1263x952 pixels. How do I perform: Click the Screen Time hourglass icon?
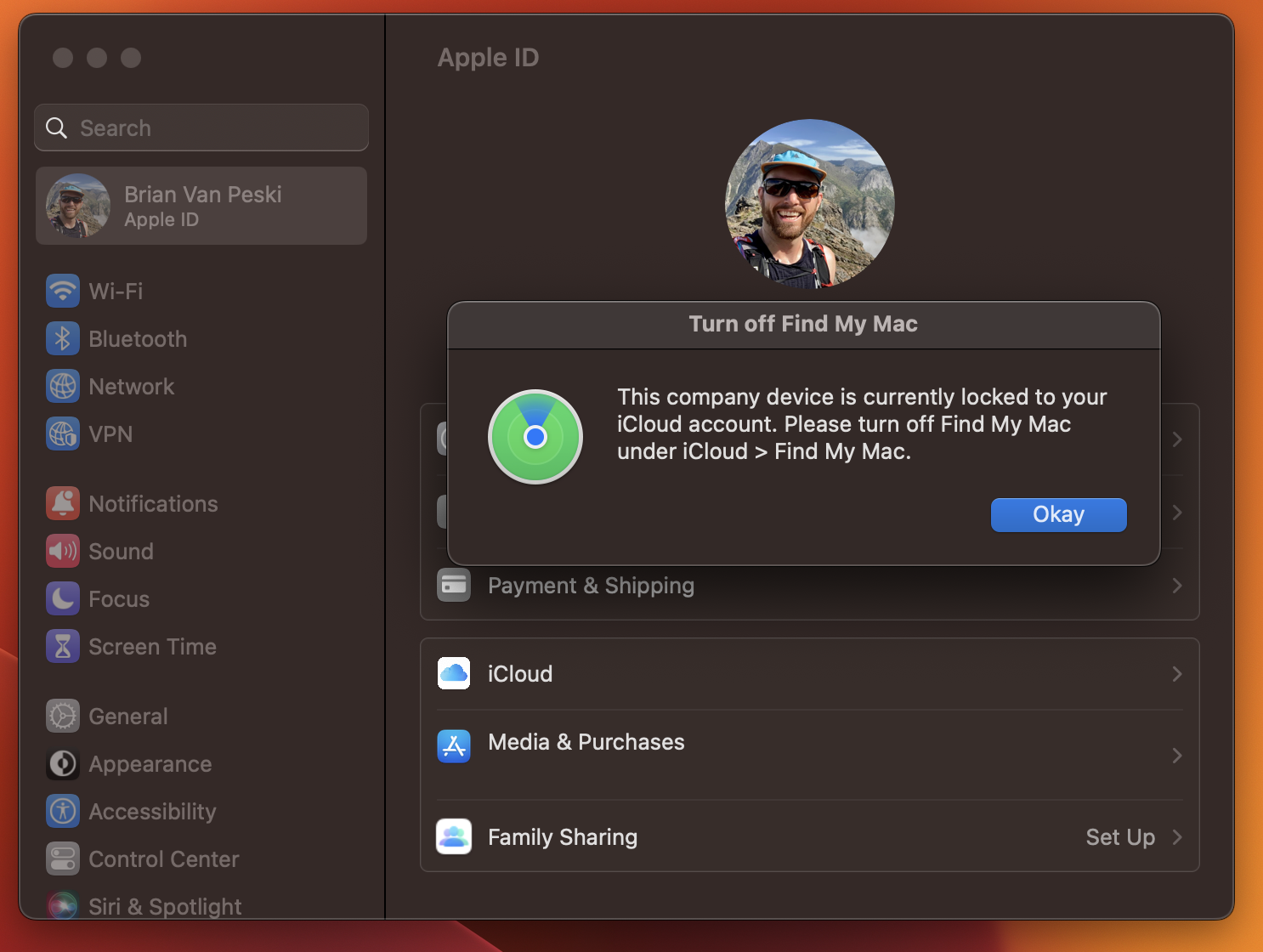point(63,647)
